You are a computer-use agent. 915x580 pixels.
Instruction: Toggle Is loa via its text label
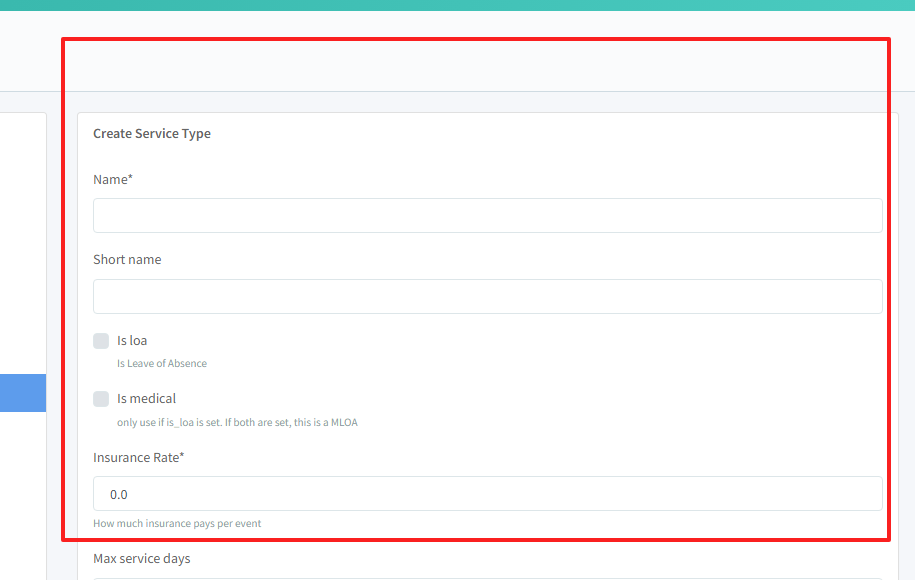click(x=132, y=341)
